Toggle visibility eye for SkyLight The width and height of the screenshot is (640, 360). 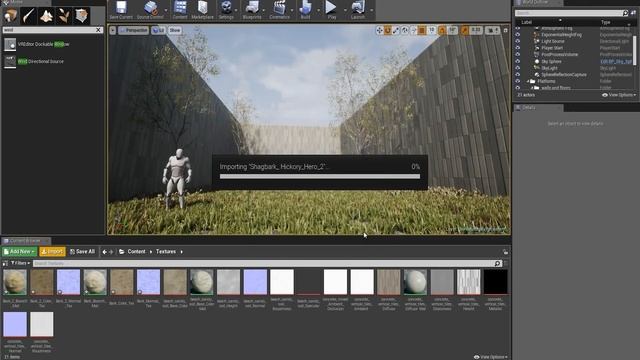pyautogui.click(x=518, y=68)
